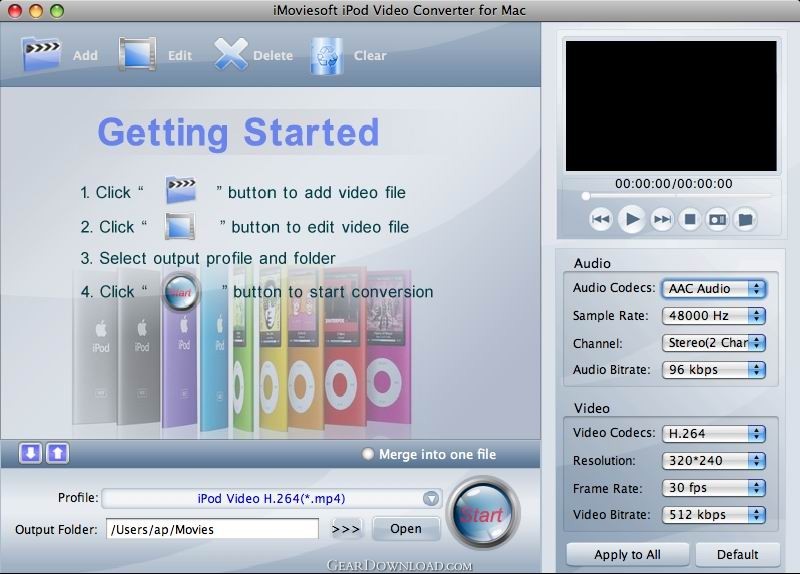Open the snapshot folder icon
The width and height of the screenshot is (800, 574).
click(x=745, y=219)
